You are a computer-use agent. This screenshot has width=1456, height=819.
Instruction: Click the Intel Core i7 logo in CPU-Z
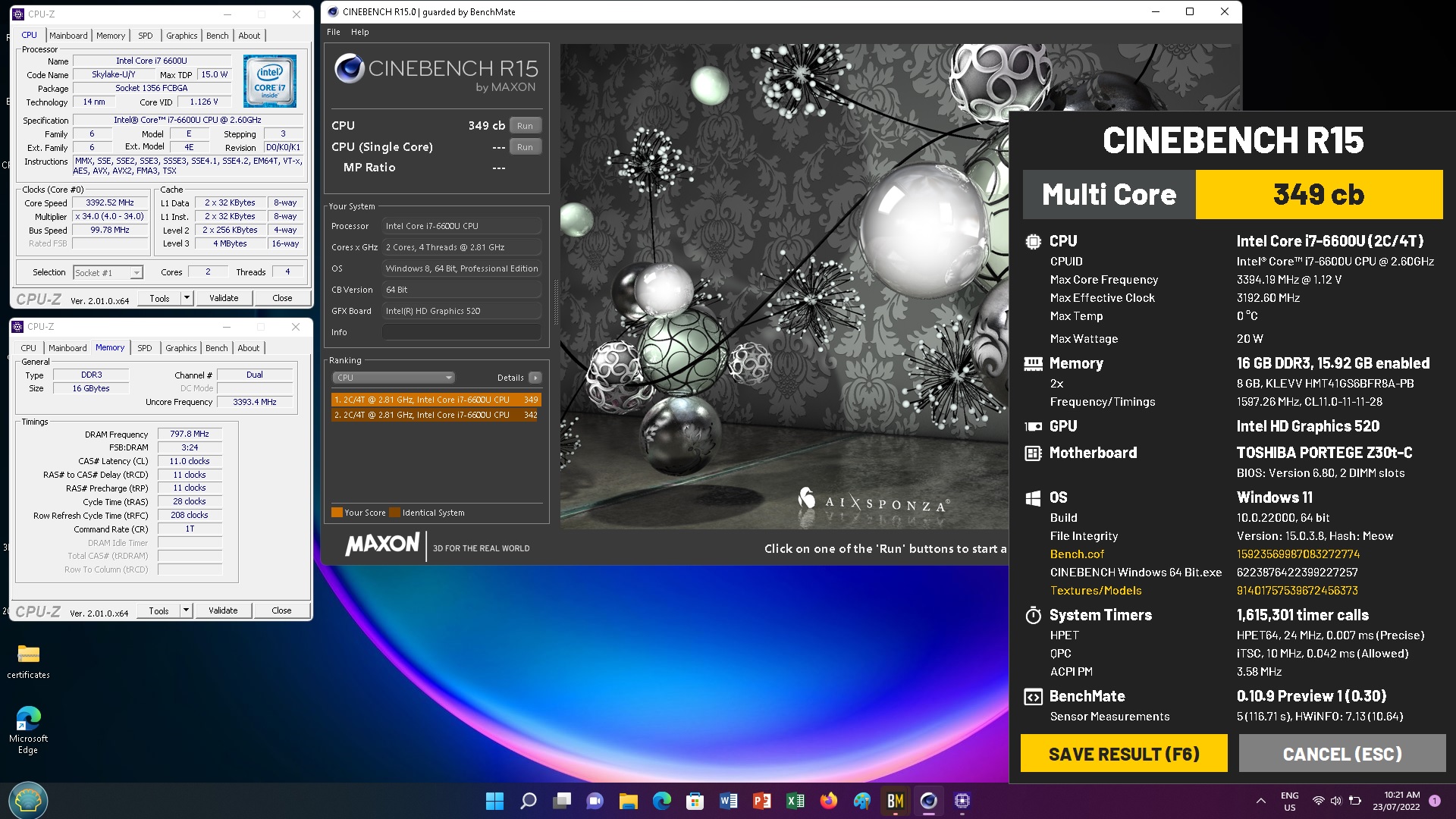pyautogui.click(x=270, y=81)
